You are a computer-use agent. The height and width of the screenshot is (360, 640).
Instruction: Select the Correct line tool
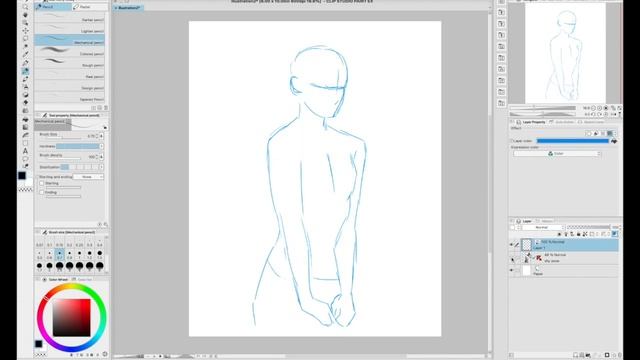coord(25,167)
